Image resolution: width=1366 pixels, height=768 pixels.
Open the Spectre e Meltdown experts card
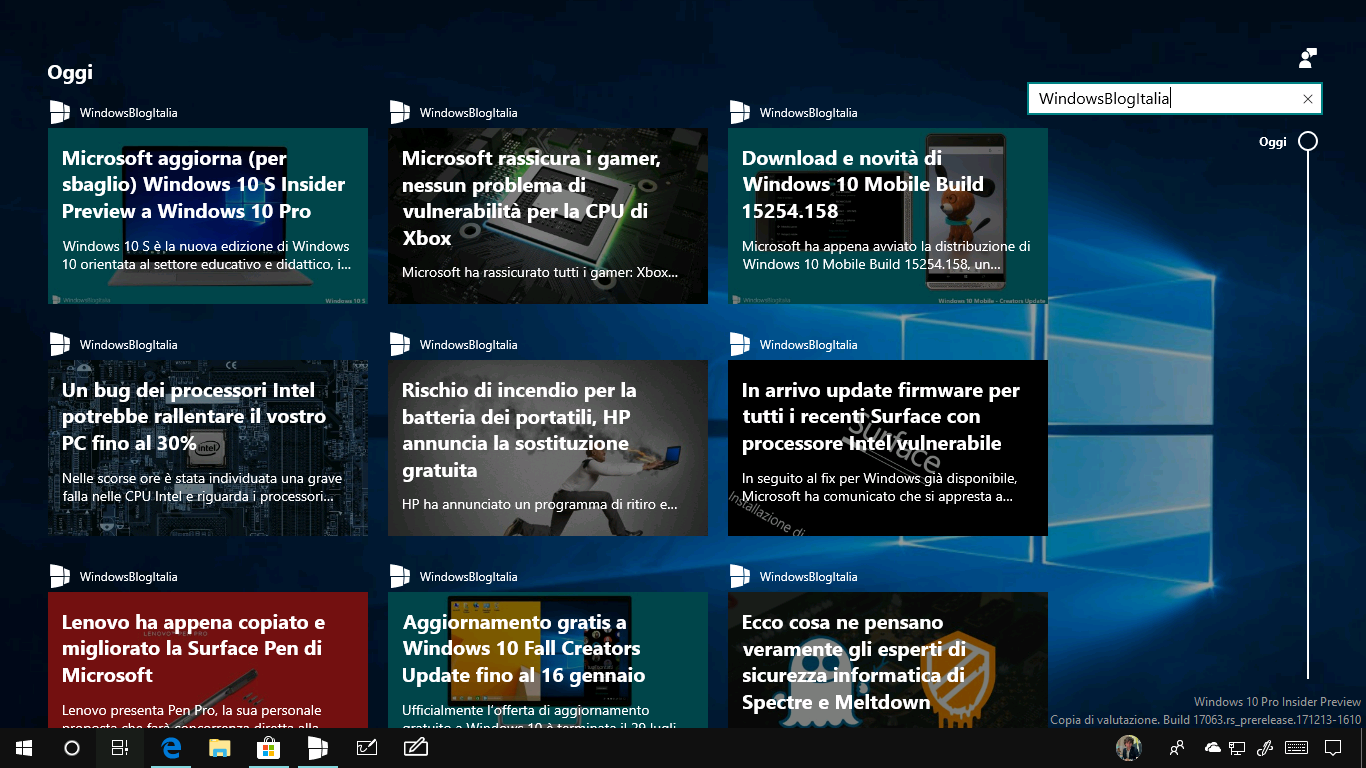pyautogui.click(x=888, y=660)
